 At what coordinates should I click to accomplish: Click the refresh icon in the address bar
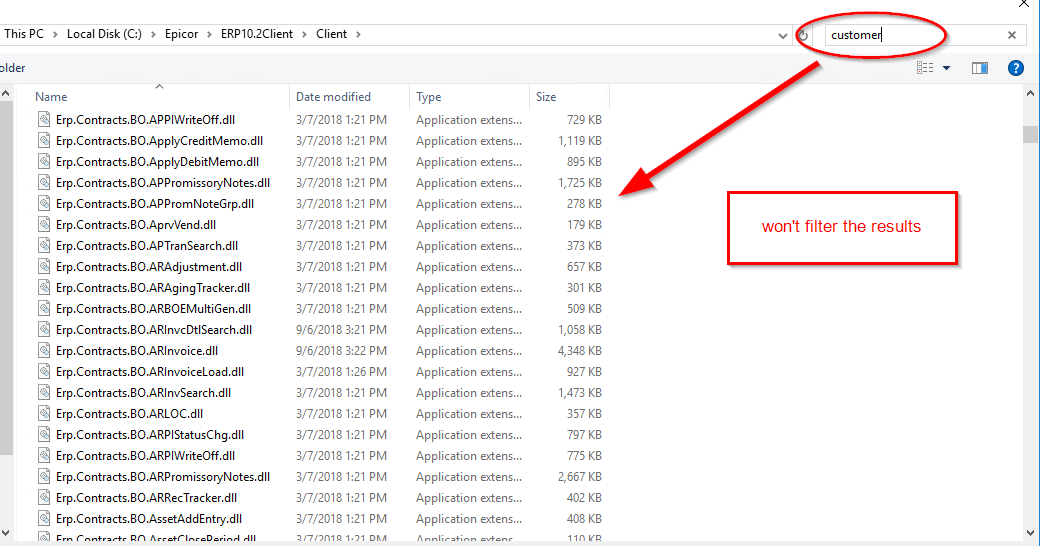(x=803, y=34)
